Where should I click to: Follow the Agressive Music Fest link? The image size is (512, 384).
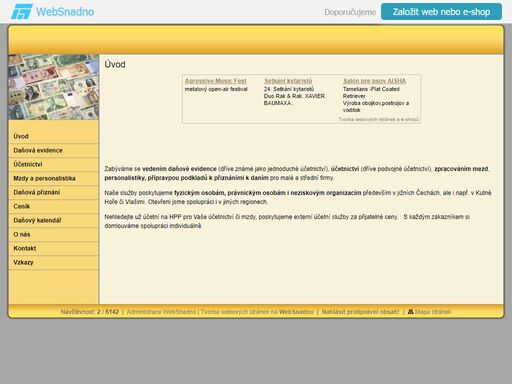click(216, 81)
